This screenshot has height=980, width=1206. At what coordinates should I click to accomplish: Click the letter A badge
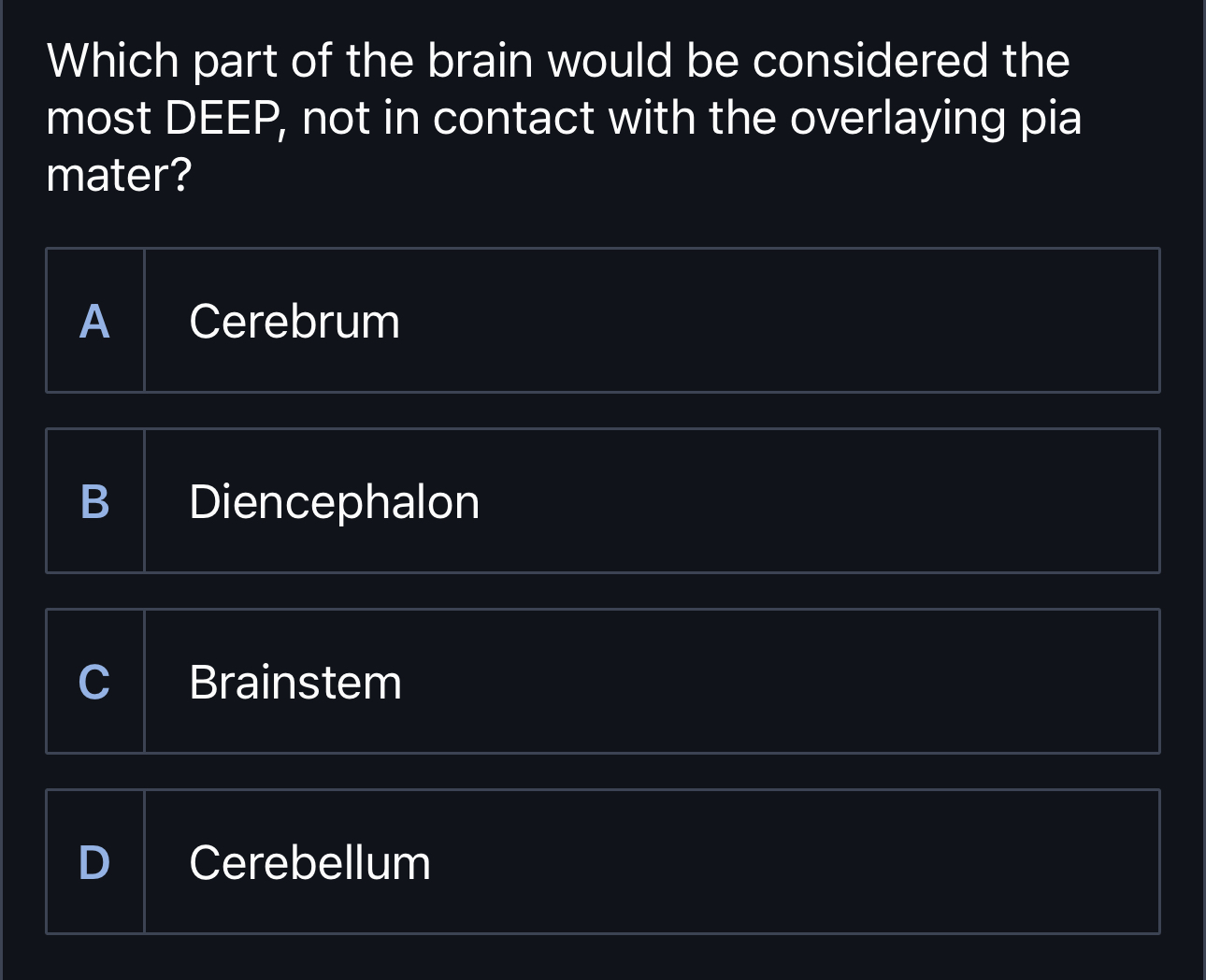[x=94, y=323]
